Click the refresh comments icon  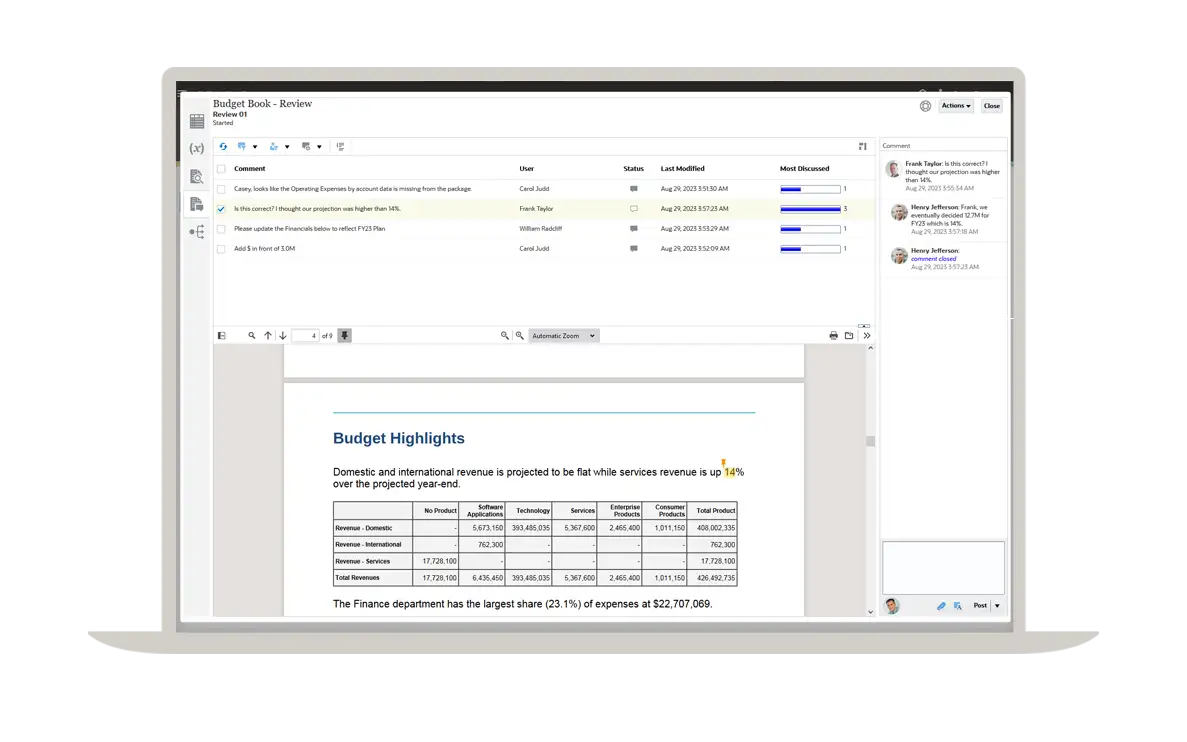pos(223,147)
